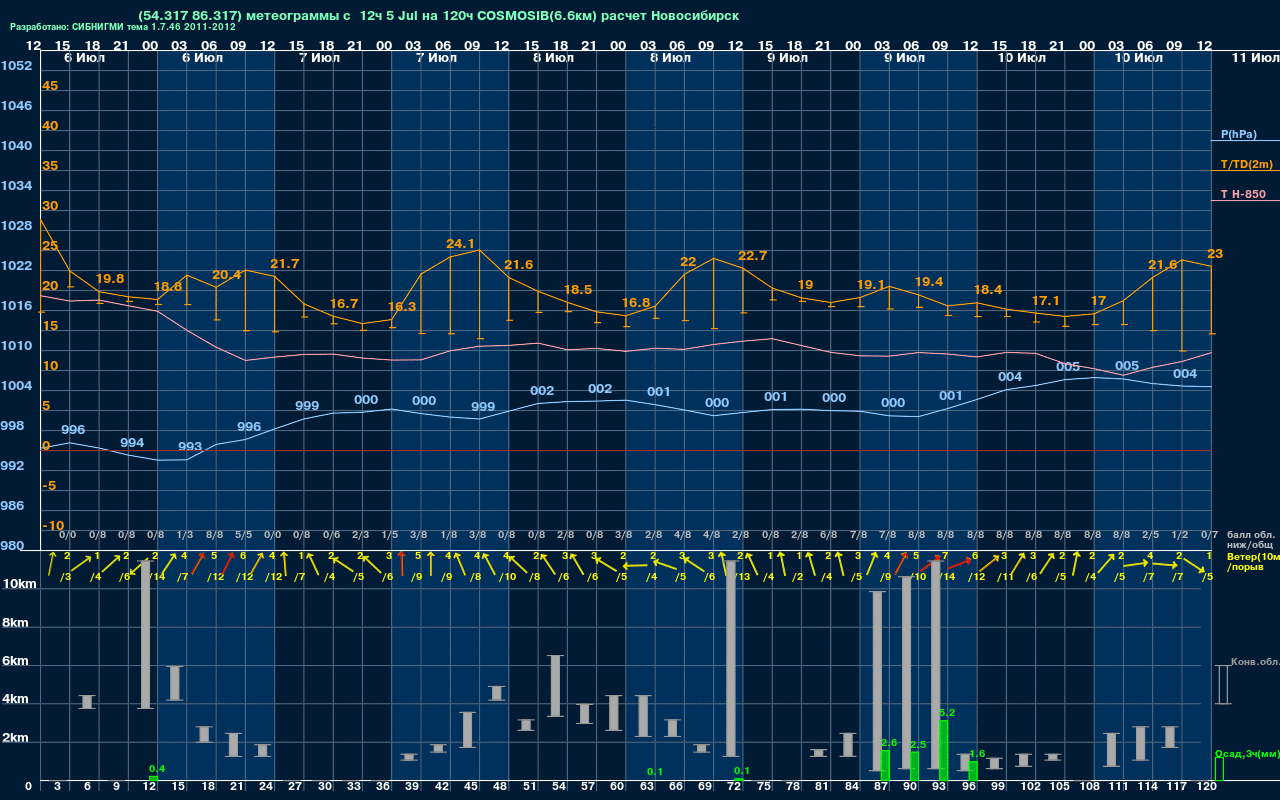The height and width of the screenshot is (800, 1280).
Task: Click the P(hPa) legend label
Action: pos(1238,134)
